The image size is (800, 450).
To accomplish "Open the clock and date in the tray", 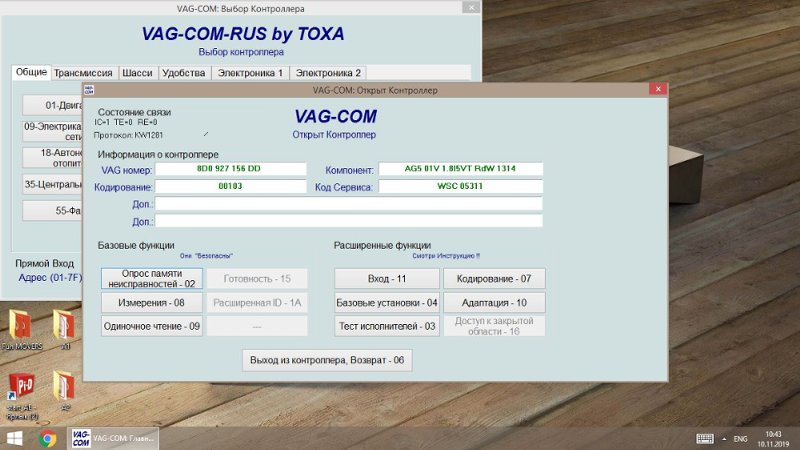I will (773, 439).
